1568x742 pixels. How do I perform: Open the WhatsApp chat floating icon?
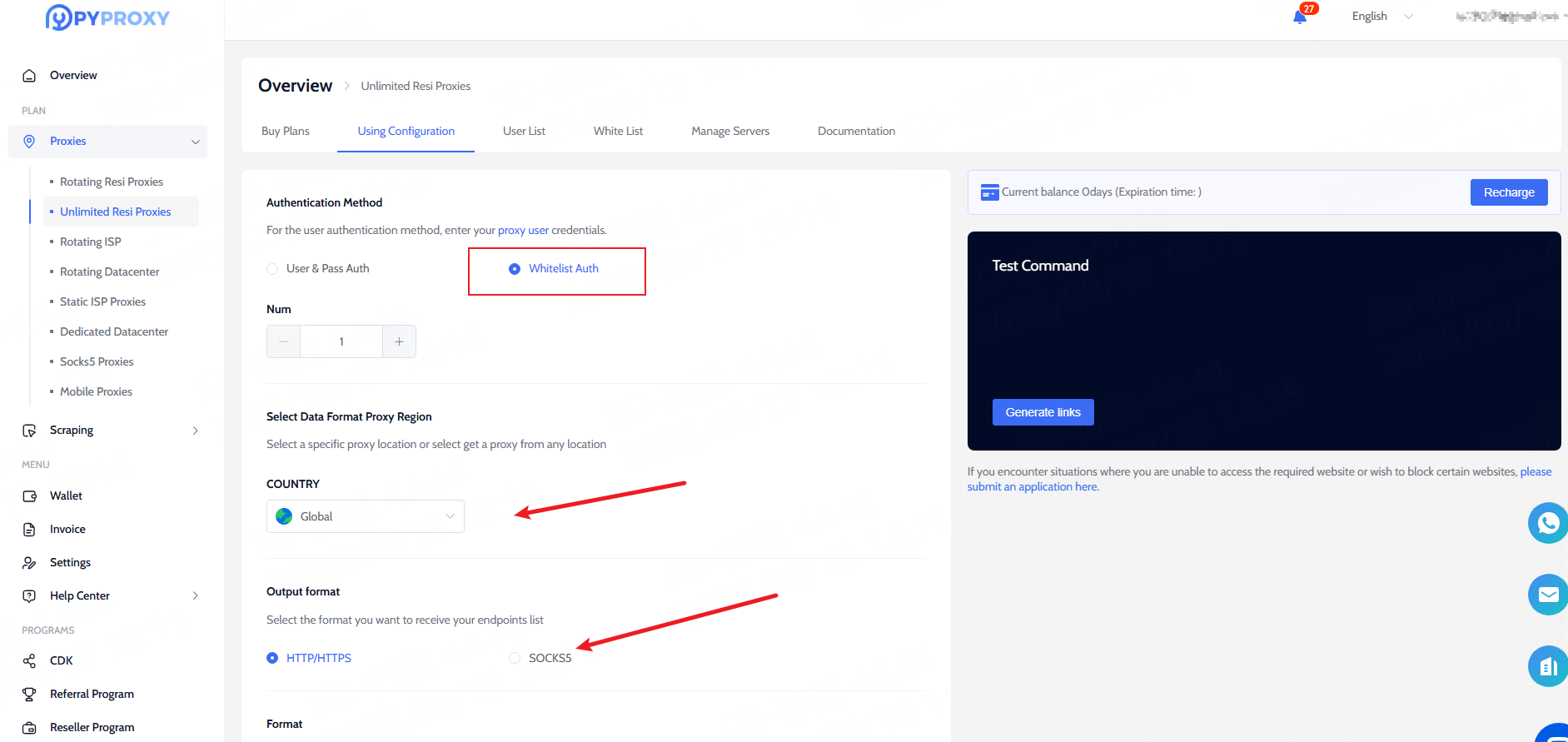(x=1548, y=523)
